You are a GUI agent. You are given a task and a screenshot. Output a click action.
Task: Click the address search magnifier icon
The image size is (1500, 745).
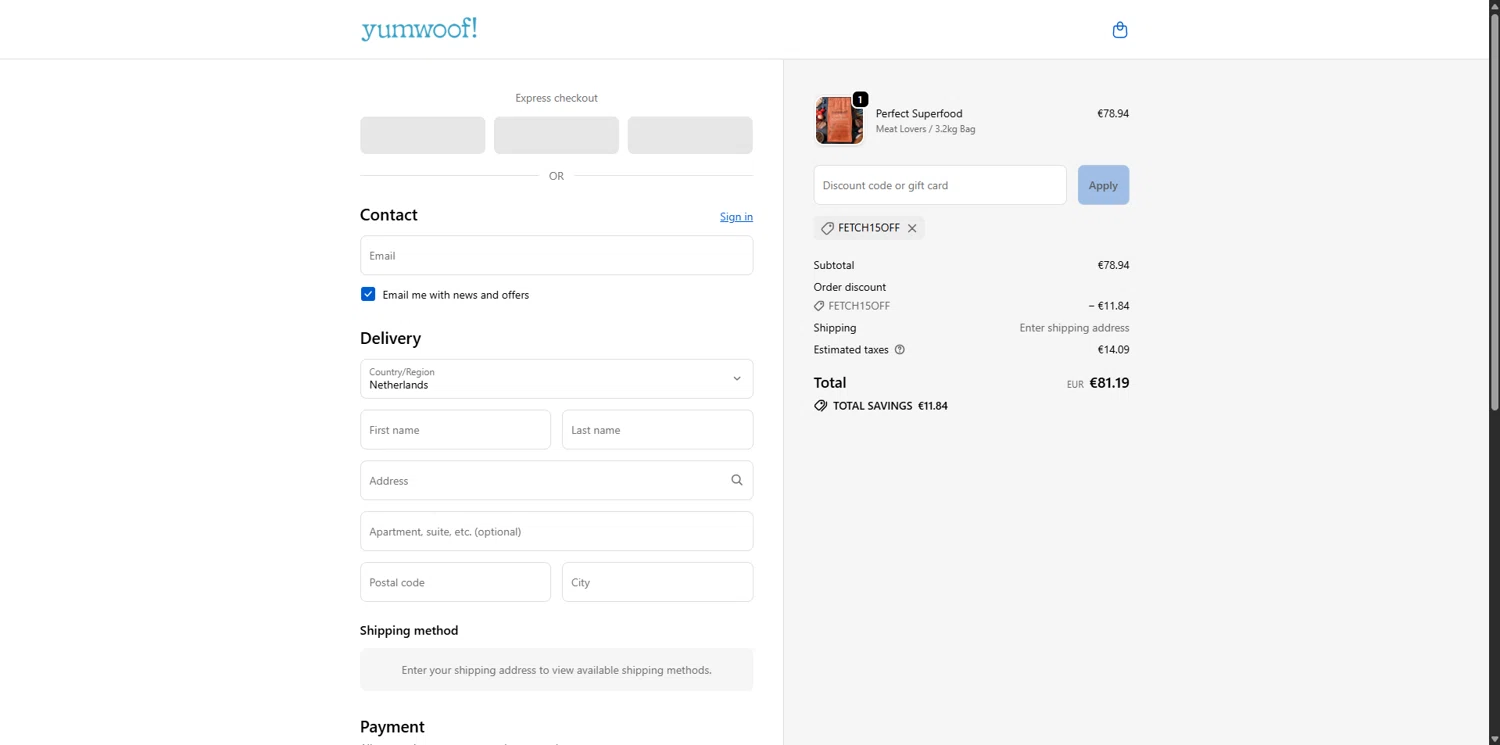click(x=737, y=480)
